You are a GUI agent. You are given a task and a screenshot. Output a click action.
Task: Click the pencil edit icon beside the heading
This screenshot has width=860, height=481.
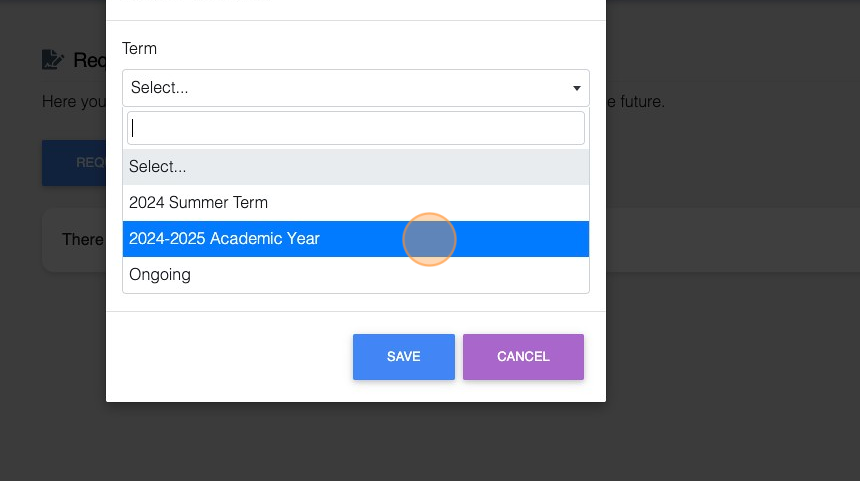click(x=52, y=60)
